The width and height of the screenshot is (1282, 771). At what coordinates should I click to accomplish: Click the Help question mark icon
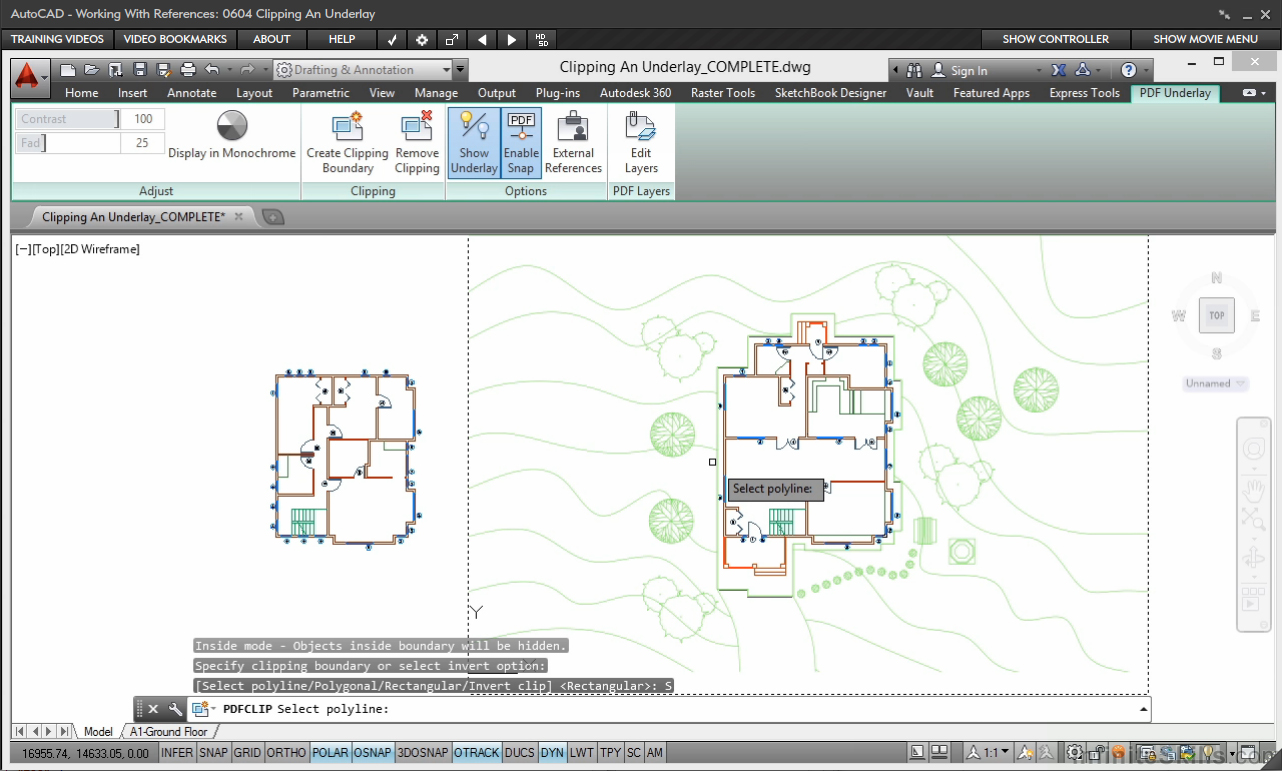1129,70
